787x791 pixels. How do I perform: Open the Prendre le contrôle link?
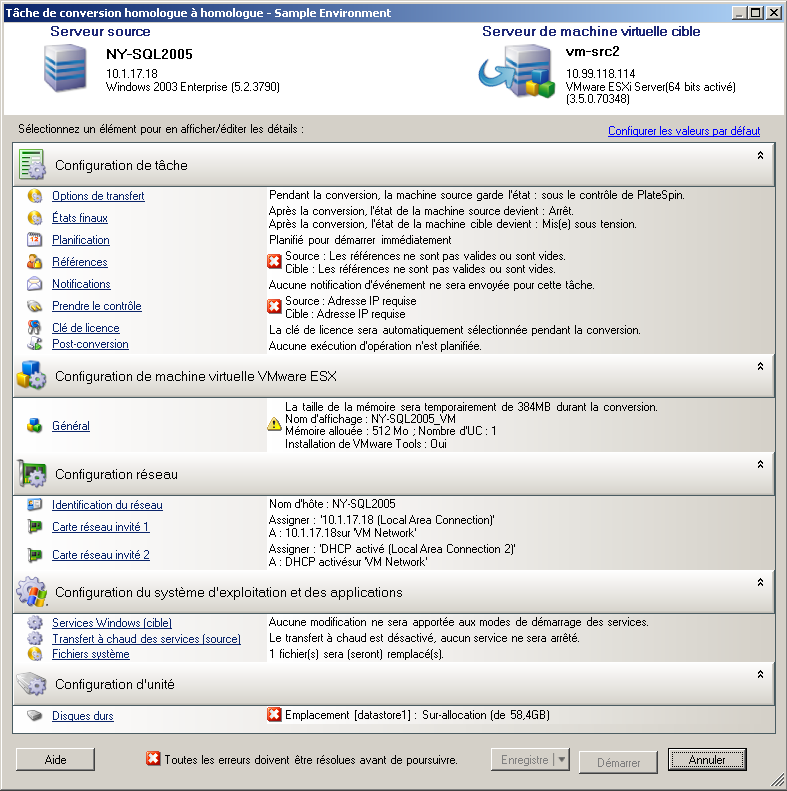(x=97, y=306)
